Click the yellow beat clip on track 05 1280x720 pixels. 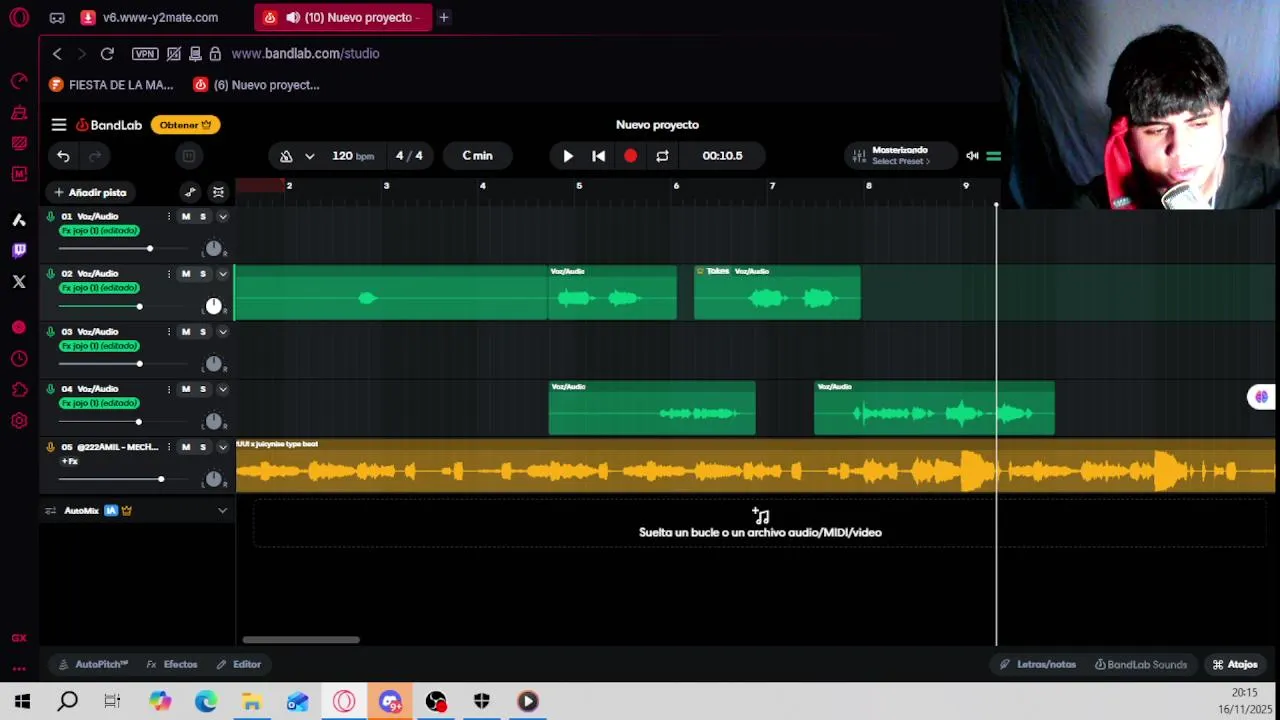755,466
